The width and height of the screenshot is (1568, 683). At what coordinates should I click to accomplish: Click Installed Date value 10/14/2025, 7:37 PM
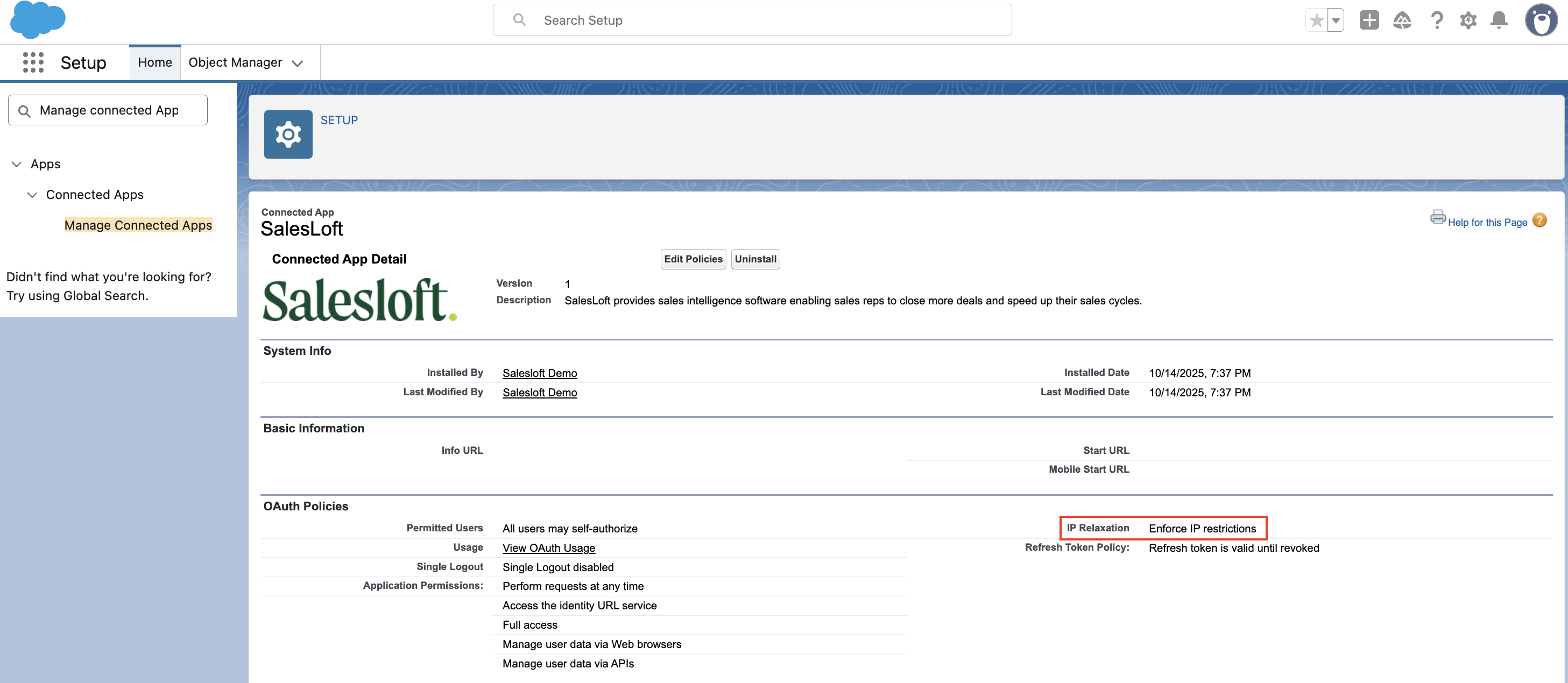[1199, 373]
